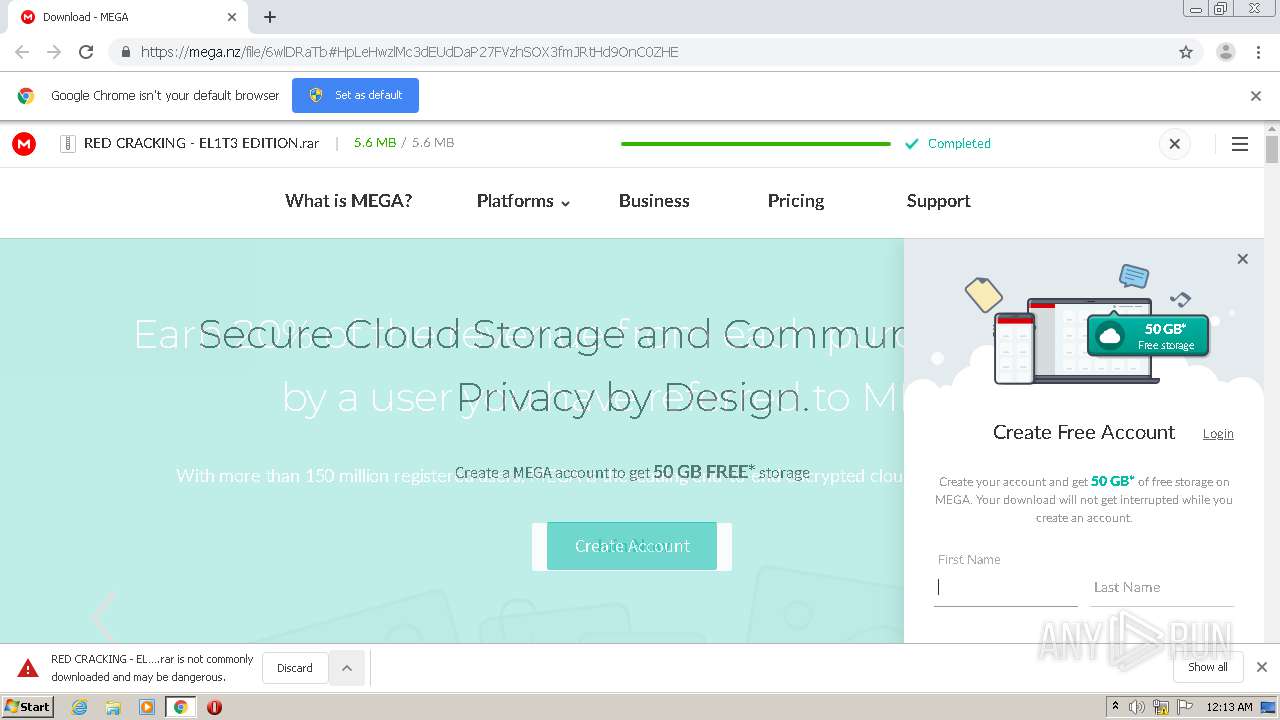Select the Download - MEGA tab

point(128,17)
